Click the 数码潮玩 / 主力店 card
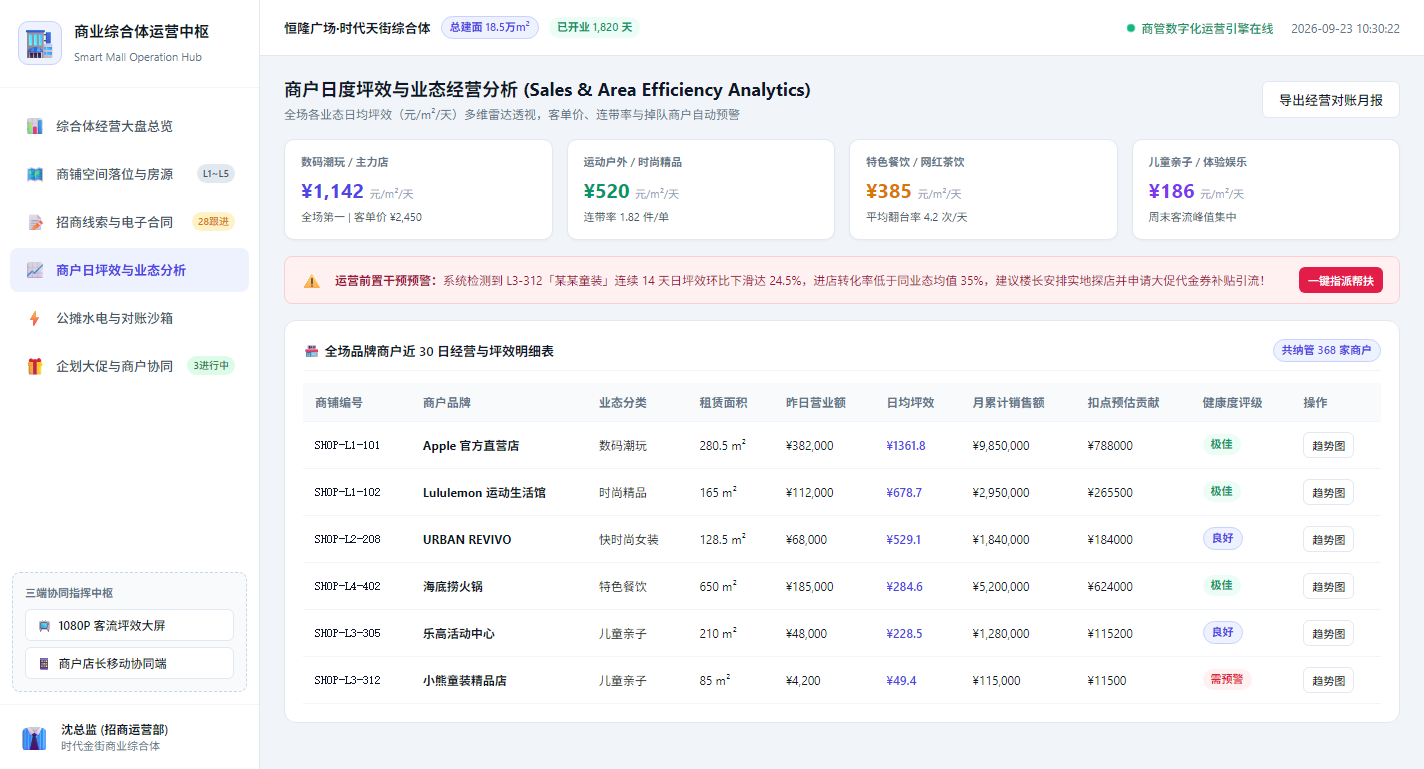 [418, 189]
